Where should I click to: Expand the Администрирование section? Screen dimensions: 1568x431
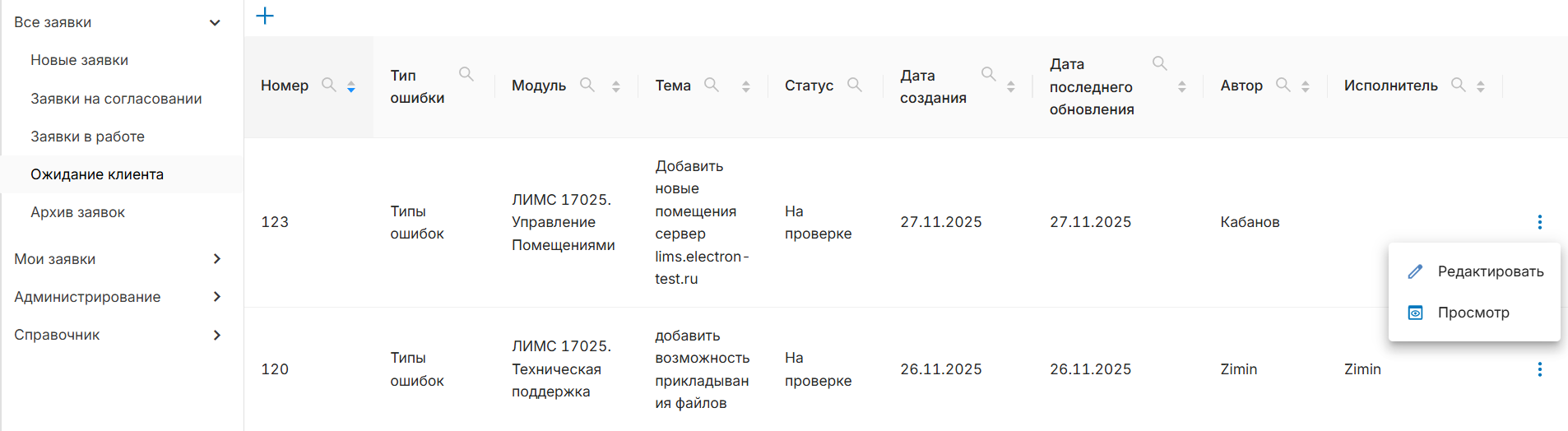tap(216, 297)
